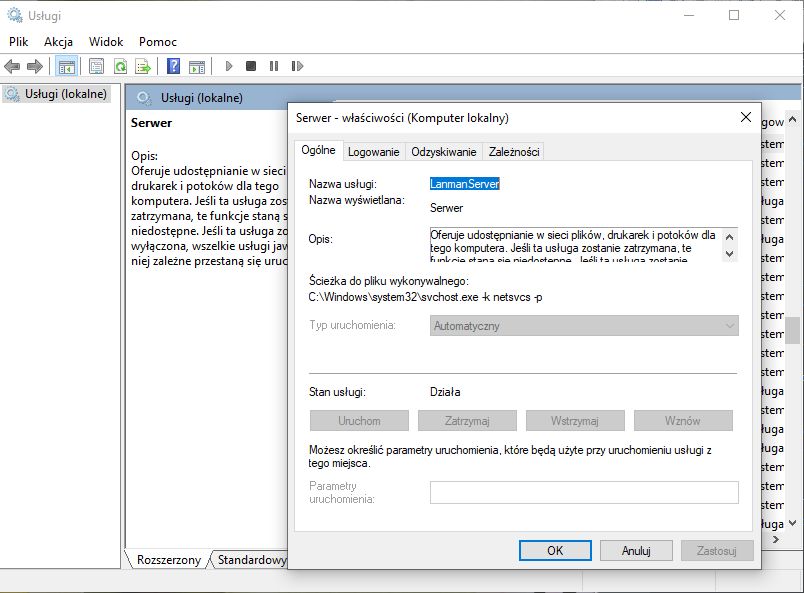Click the highlighted LanmanServer service name
This screenshot has width=804, height=593.
[x=465, y=184]
